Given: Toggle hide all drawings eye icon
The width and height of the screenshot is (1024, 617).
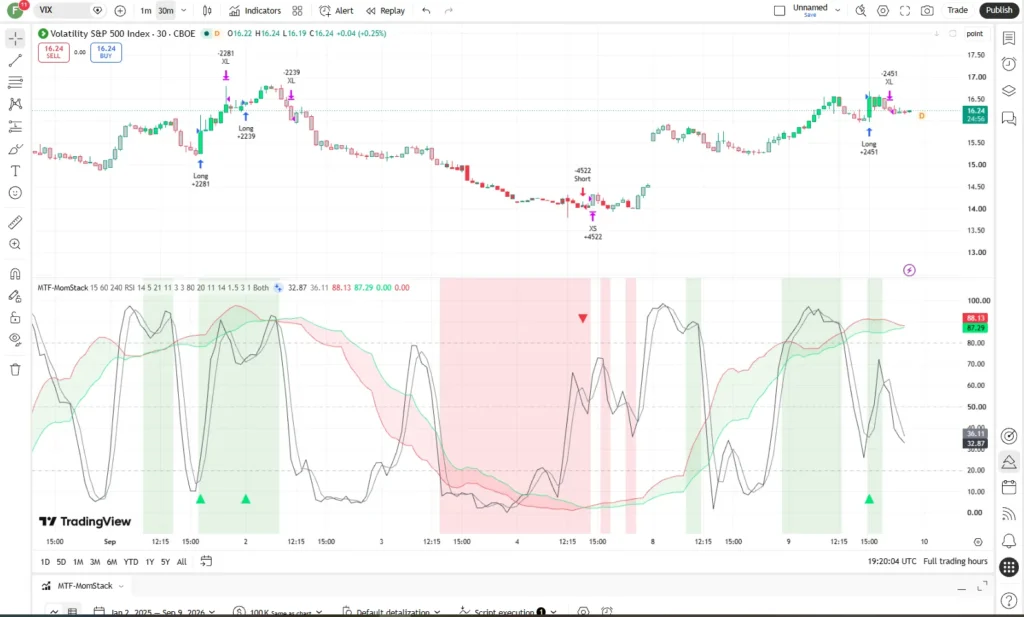Looking at the screenshot, I should [x=16, y=339].
